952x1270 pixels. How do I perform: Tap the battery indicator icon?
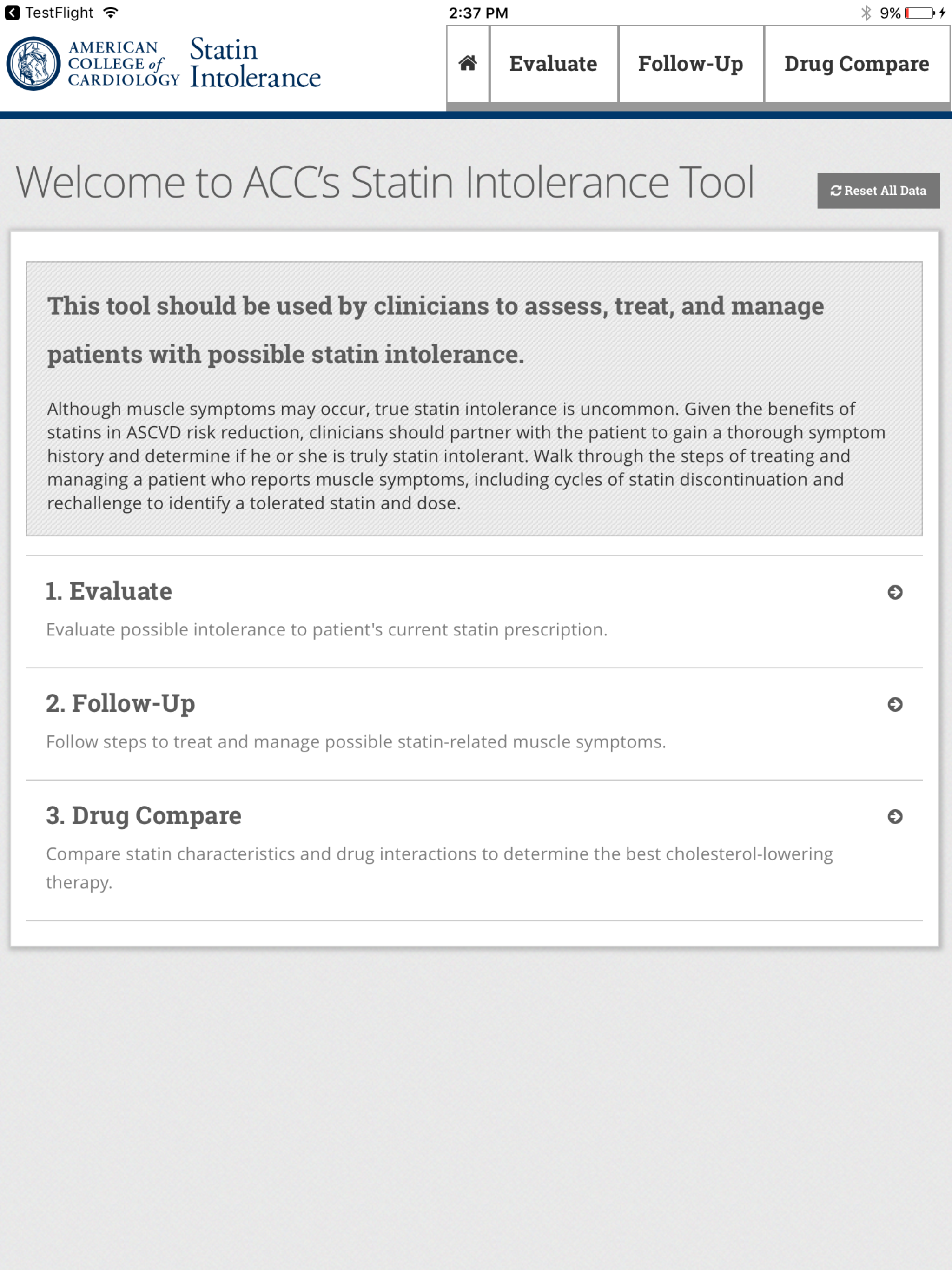click(919, 13)
